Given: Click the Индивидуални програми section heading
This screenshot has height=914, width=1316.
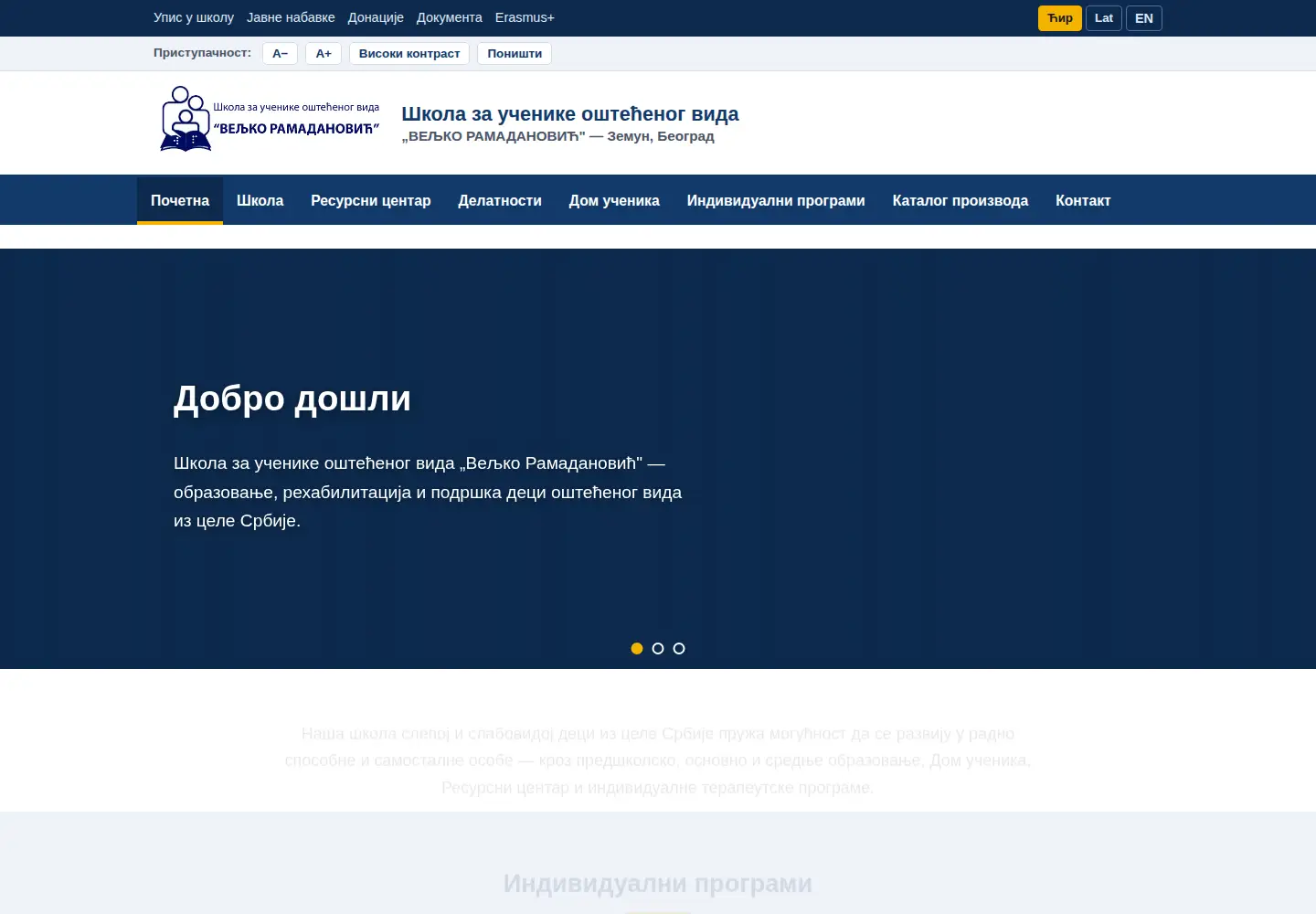Looking at the screenshot, I should 658,884.
